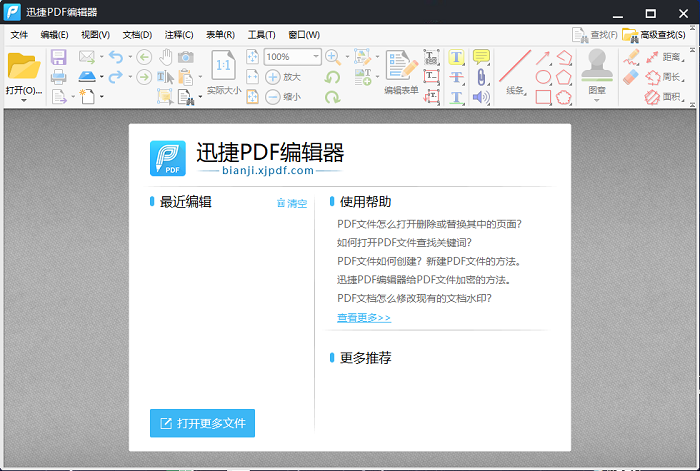This screenshot has width=700, height=471.
Task: Select the 面积 area measuring tool
Action: pyautogui.click(x=665, y=96)
